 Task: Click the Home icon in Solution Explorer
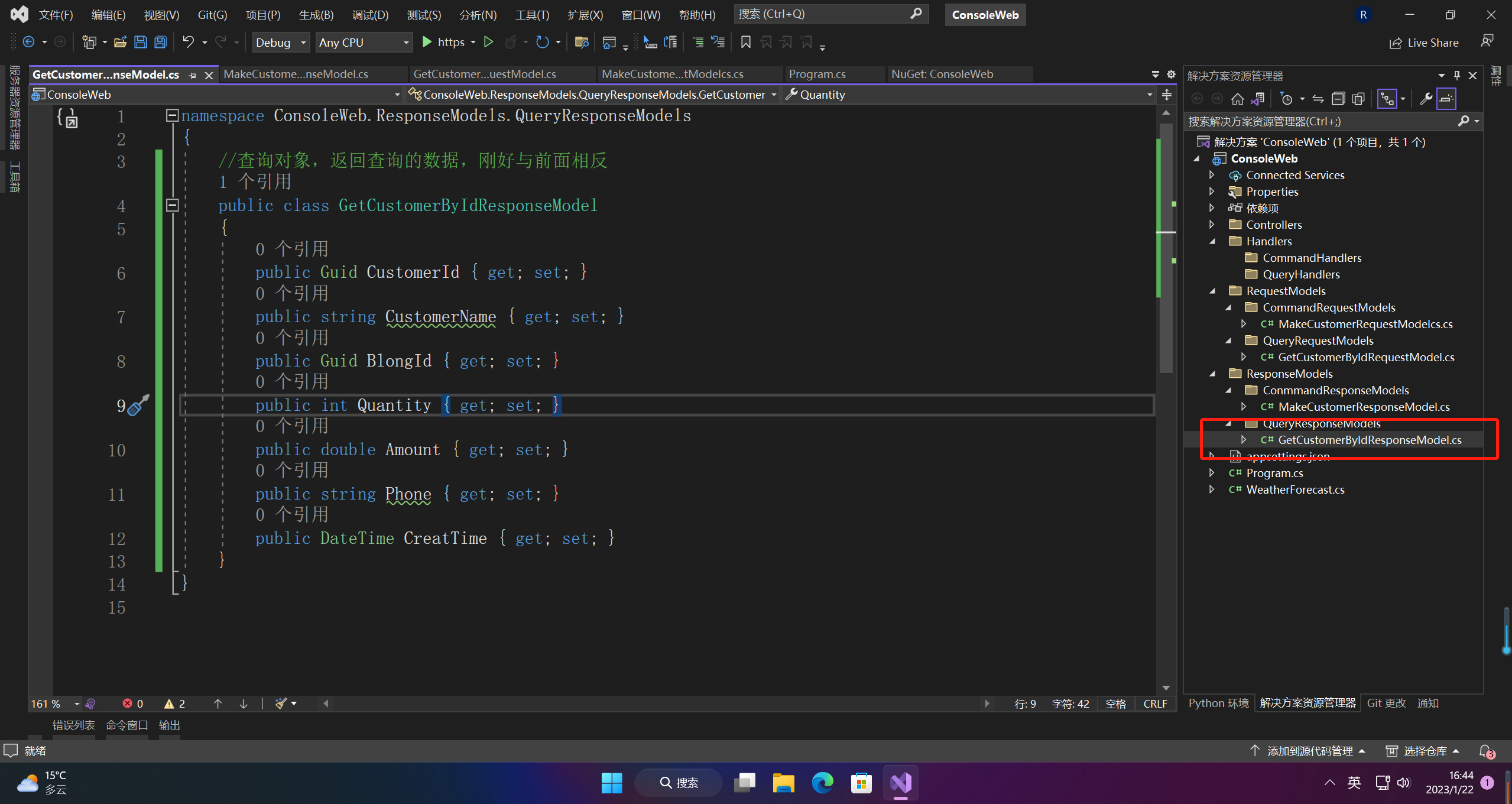click(1237, 99)
